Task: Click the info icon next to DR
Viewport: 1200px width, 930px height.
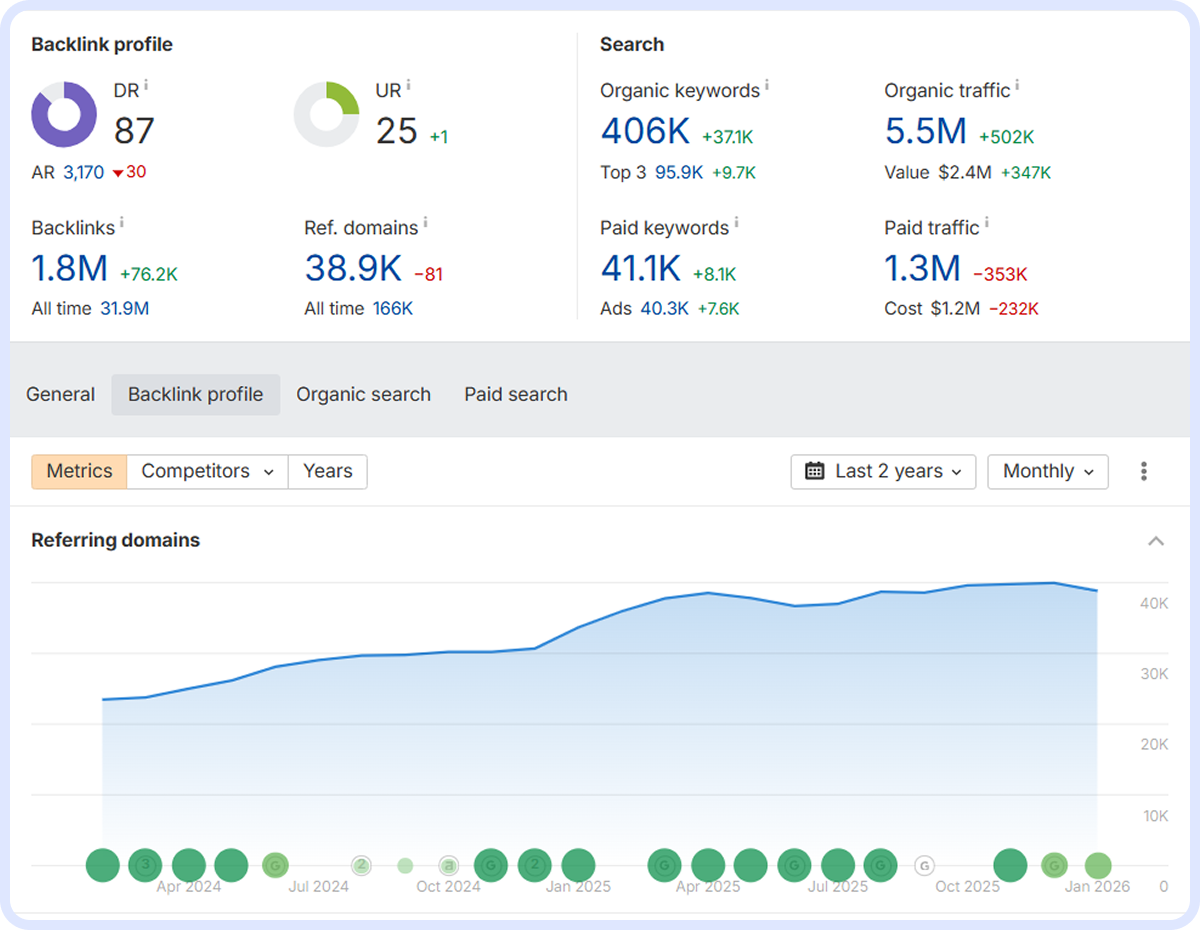Action: pyautogui.click(x=146, y=87)
